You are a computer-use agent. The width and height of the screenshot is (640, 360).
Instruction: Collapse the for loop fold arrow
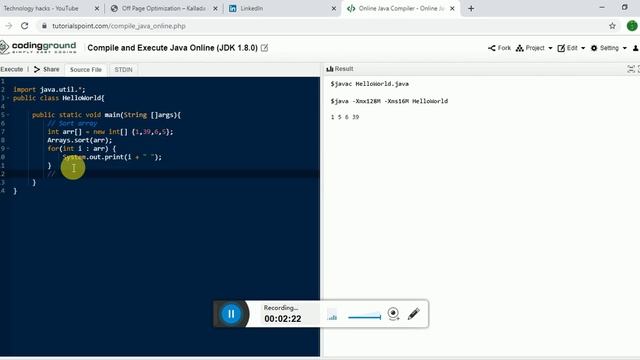click(x=8, y=148)
